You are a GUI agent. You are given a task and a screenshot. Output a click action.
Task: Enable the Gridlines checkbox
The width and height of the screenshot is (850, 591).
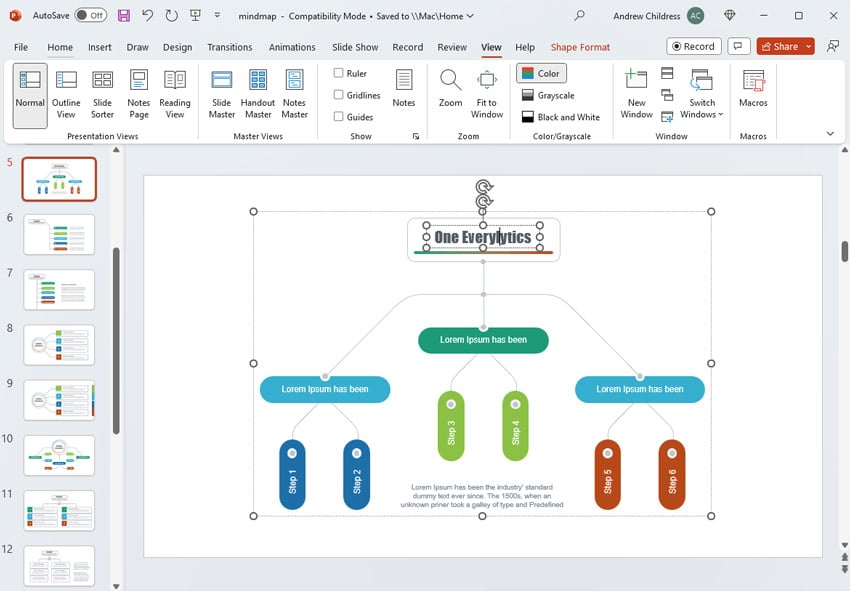339,95
